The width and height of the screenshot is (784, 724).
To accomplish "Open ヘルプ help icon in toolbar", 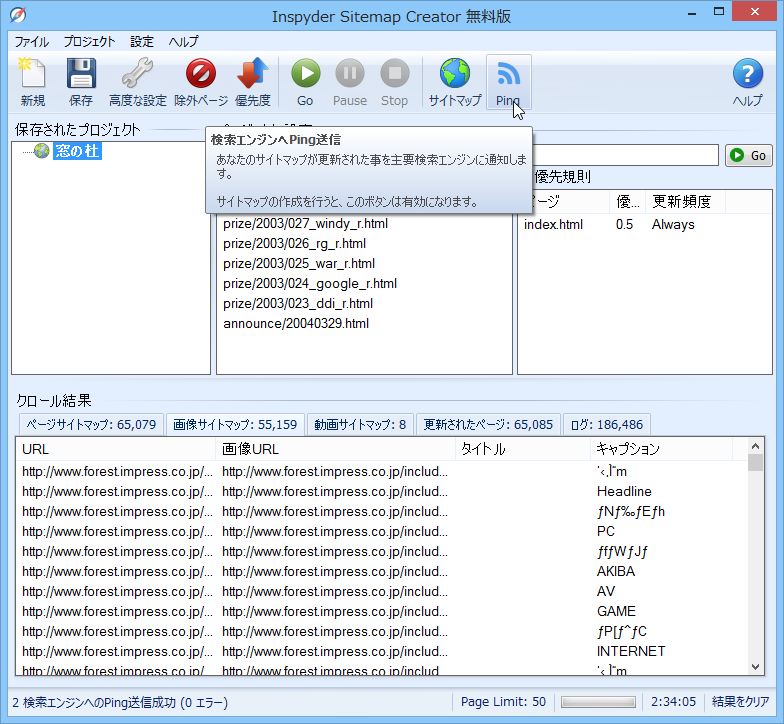I will click(748, 82).
